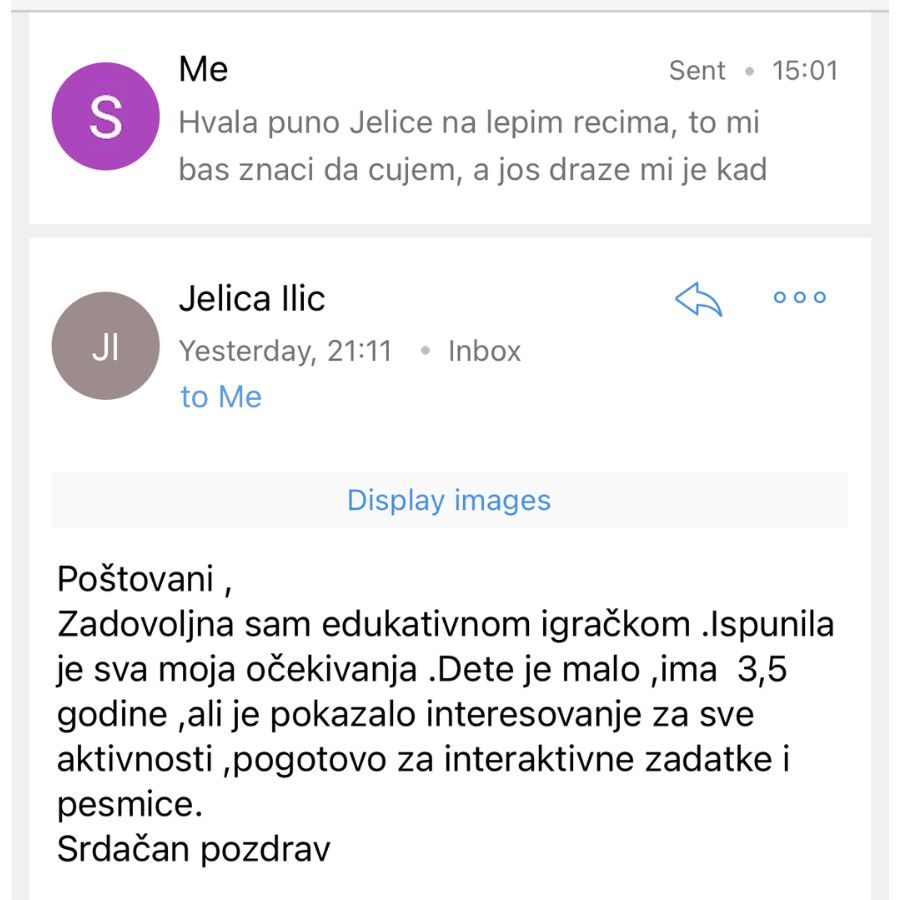Tap the Sent folder label
The image size is (900, 900).
tap(697, 71)
